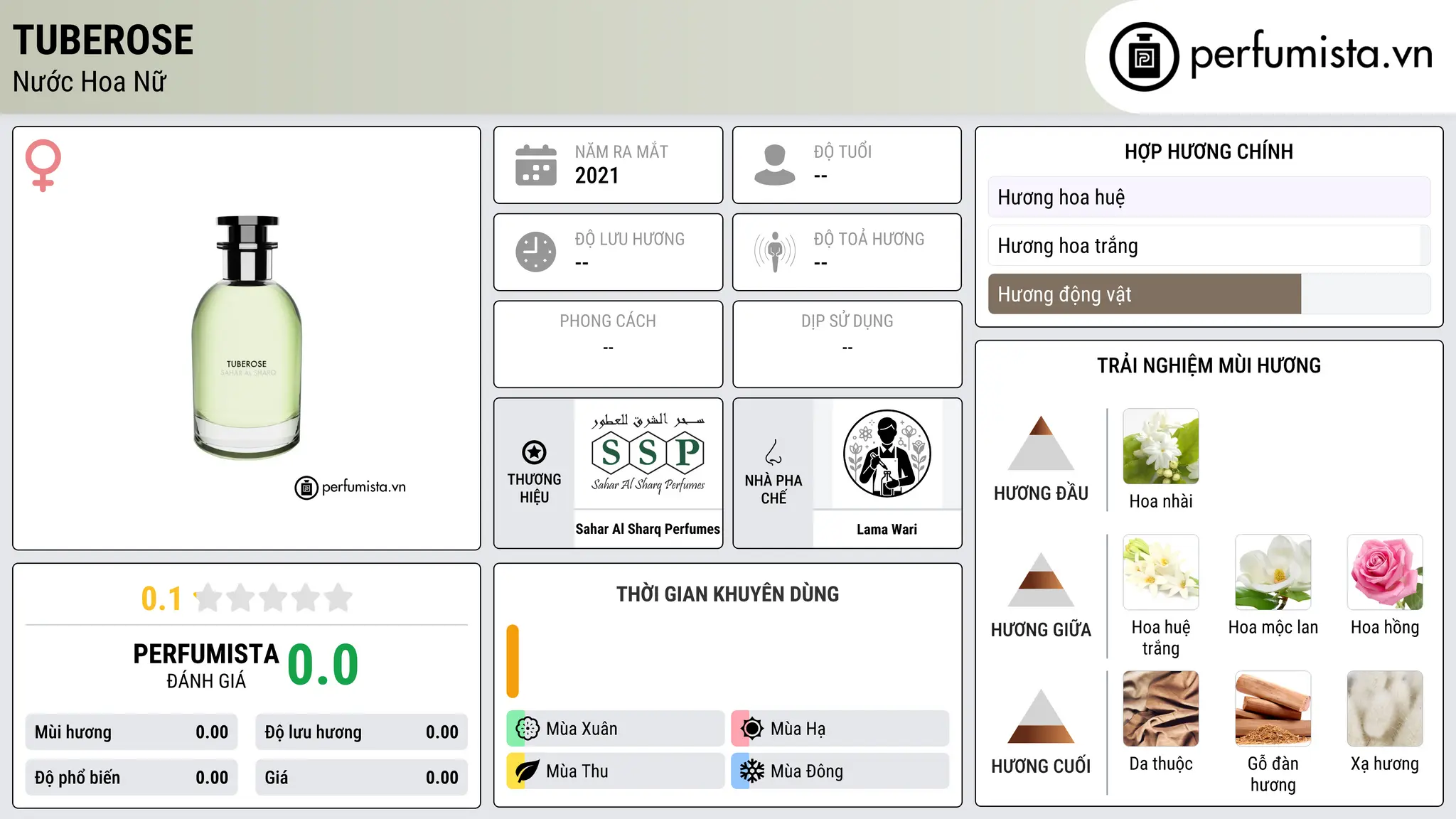Viewport: 1456px width, 819px height.
Task: Select the Gỗ đàn hương note image
Action: click(1273, 709)
